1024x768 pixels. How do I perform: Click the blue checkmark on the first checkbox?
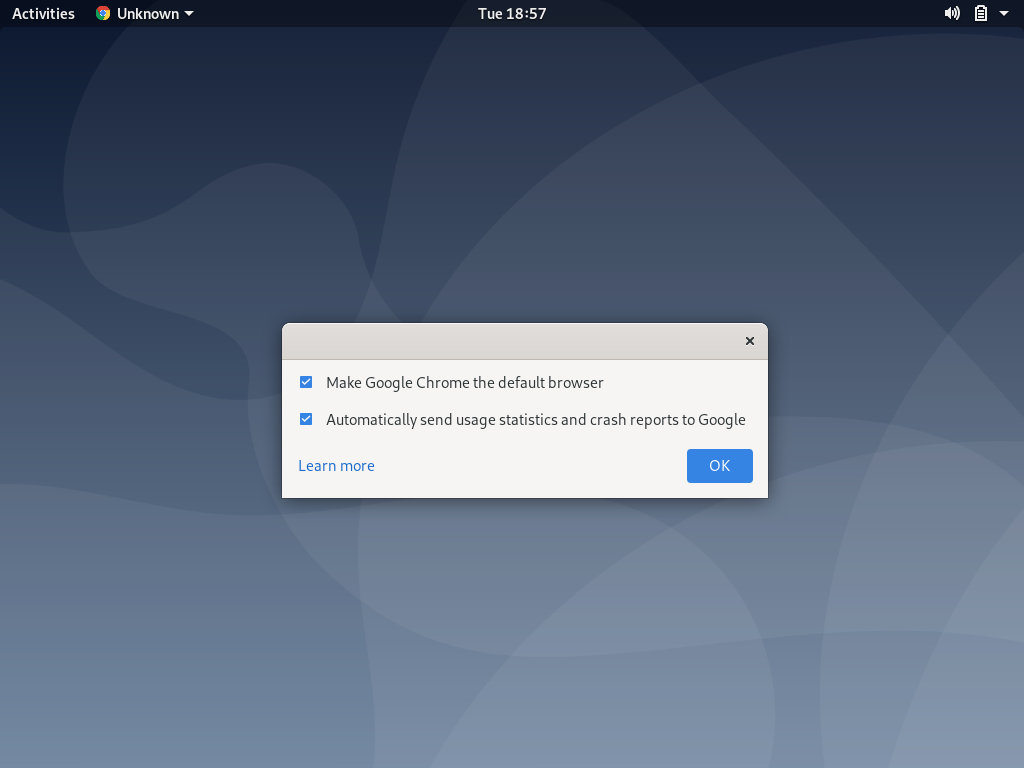pos(305,382)
